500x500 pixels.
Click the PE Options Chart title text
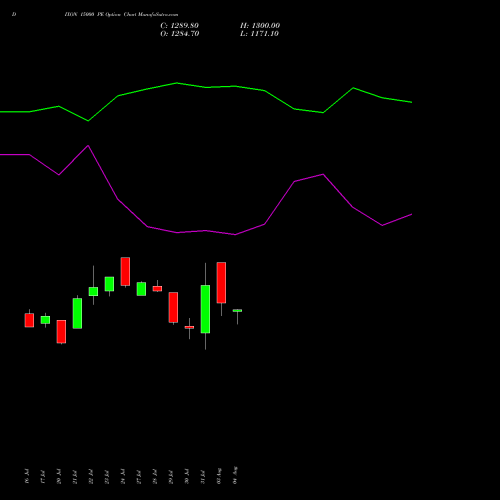click(121, 15)
